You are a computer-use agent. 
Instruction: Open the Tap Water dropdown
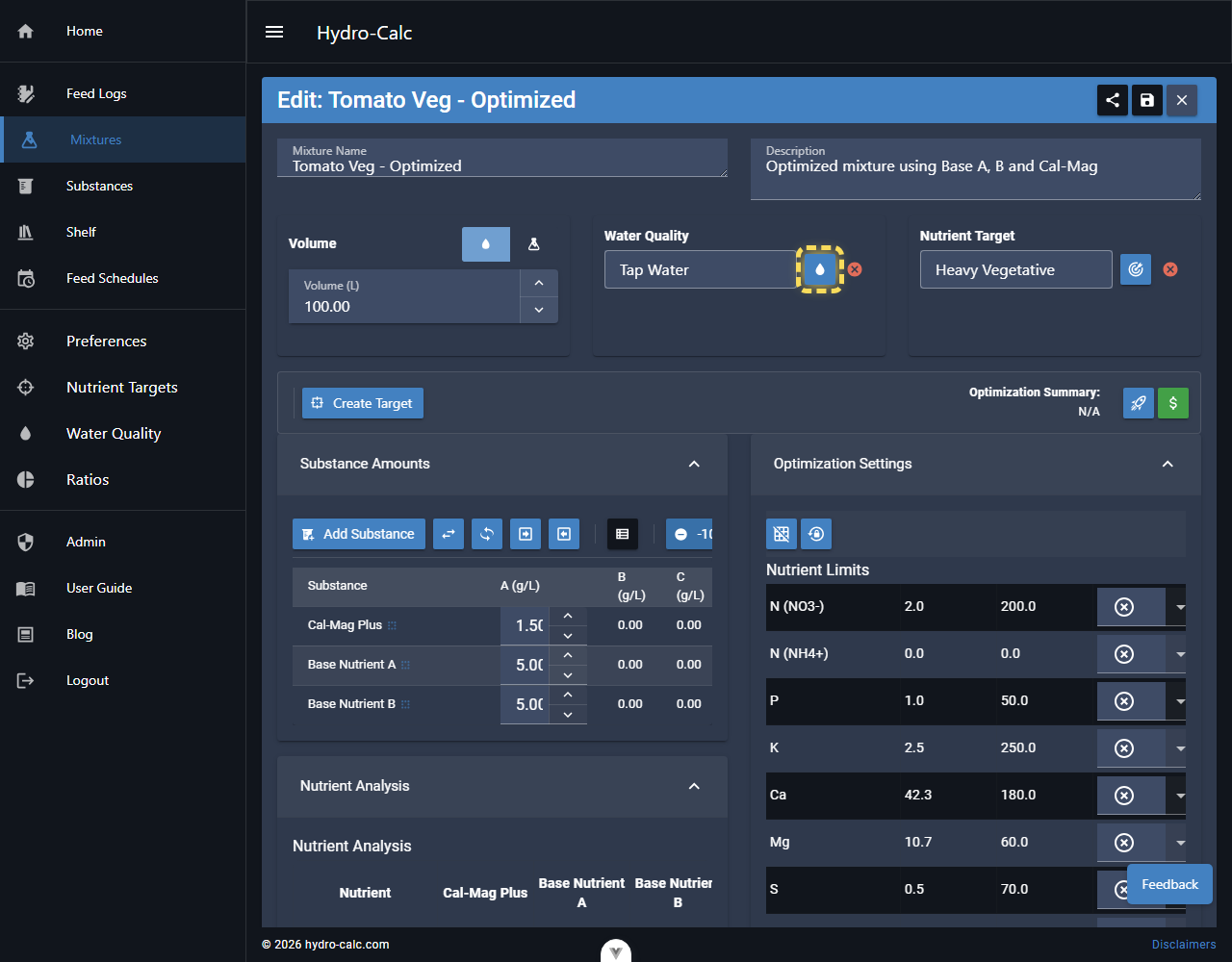point(701,269)
